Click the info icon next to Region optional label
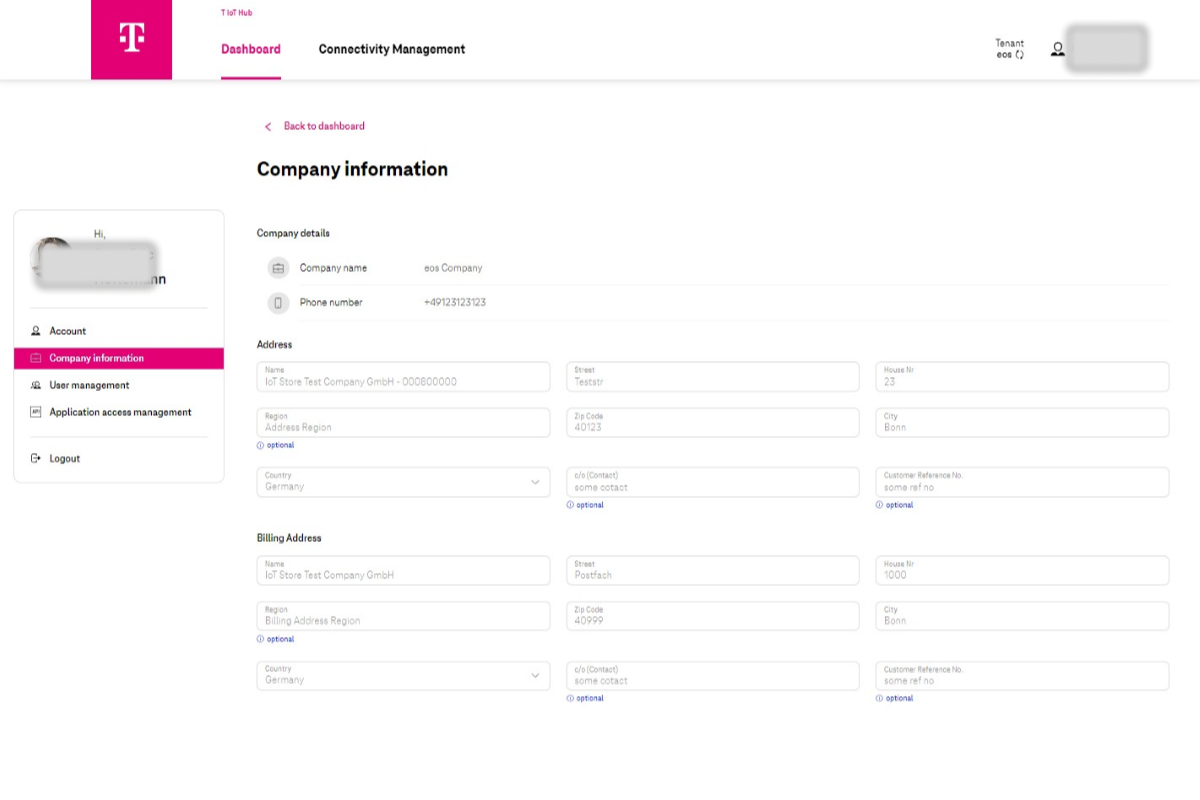 click(262, 445)
